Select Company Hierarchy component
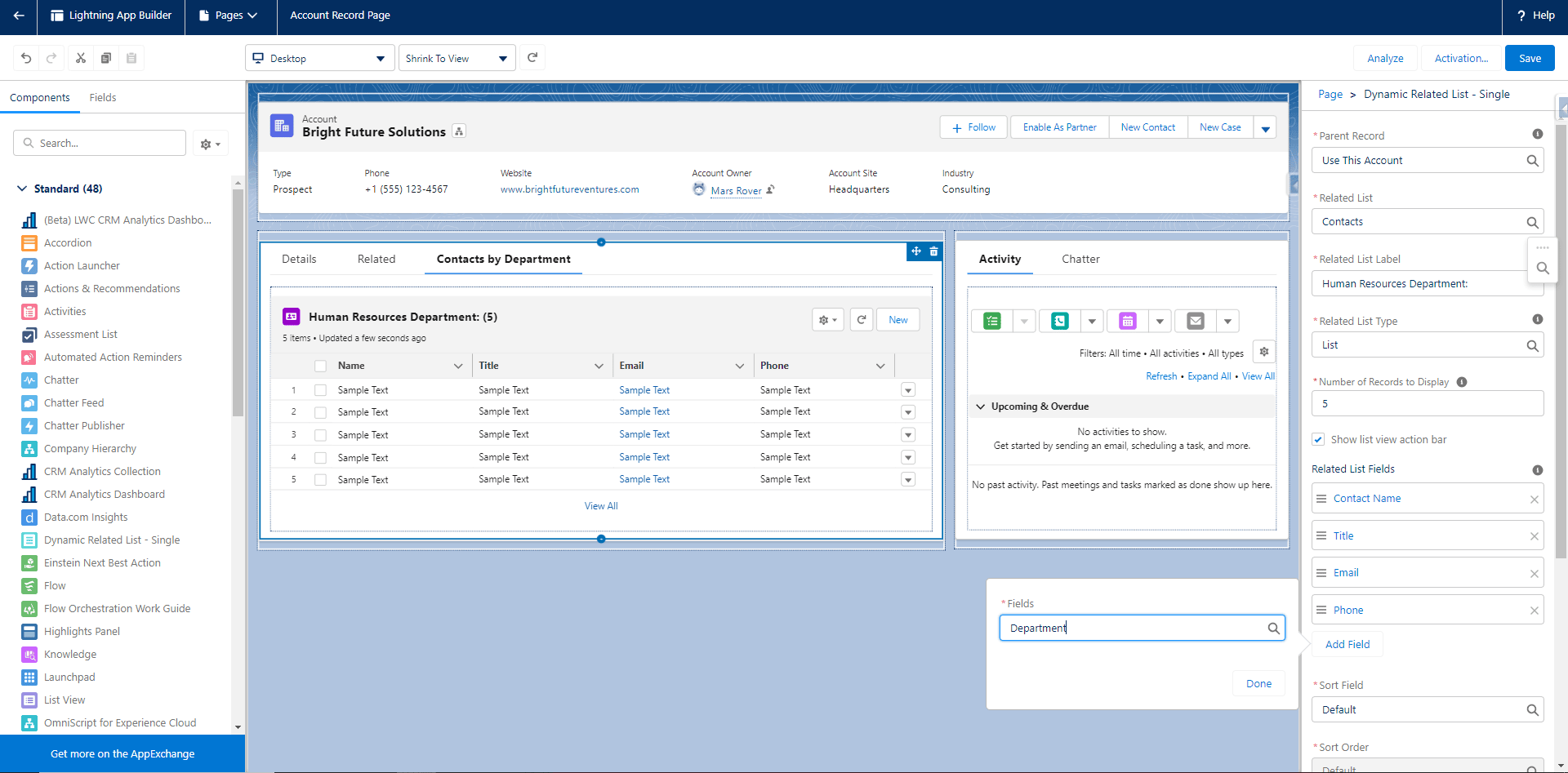This screenshot has height=773, width=1568. pyautogui.click(x=90, y=449)
